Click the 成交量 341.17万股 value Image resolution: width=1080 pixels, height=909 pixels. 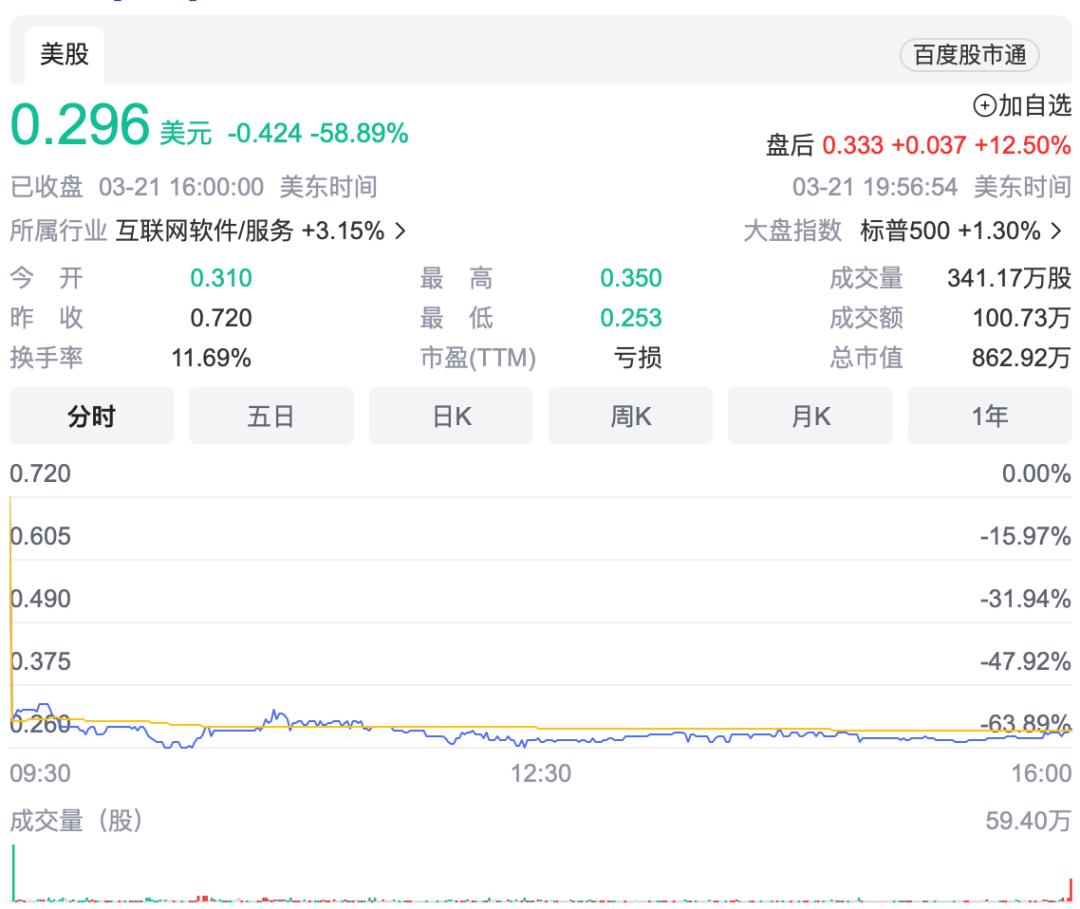(1009, 278)
